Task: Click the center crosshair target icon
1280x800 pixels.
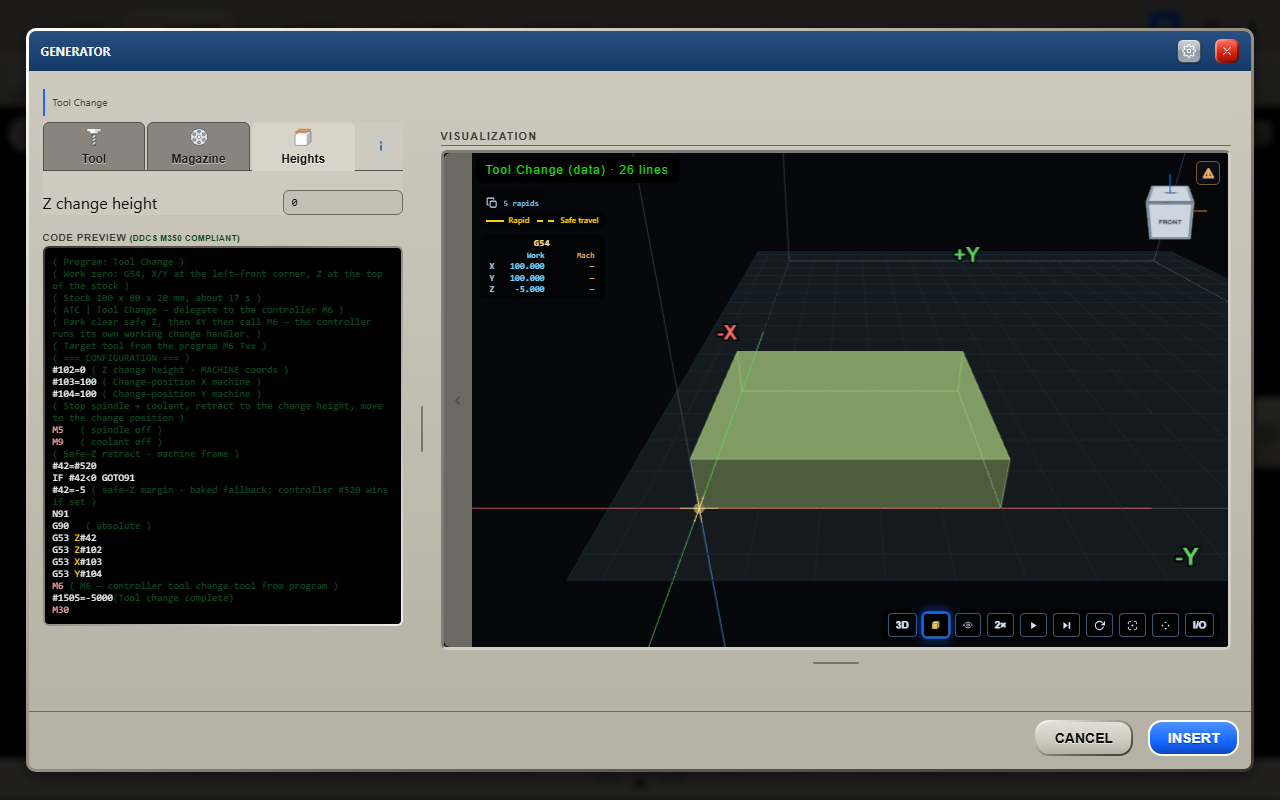Action: click(x=1166, y=625)
